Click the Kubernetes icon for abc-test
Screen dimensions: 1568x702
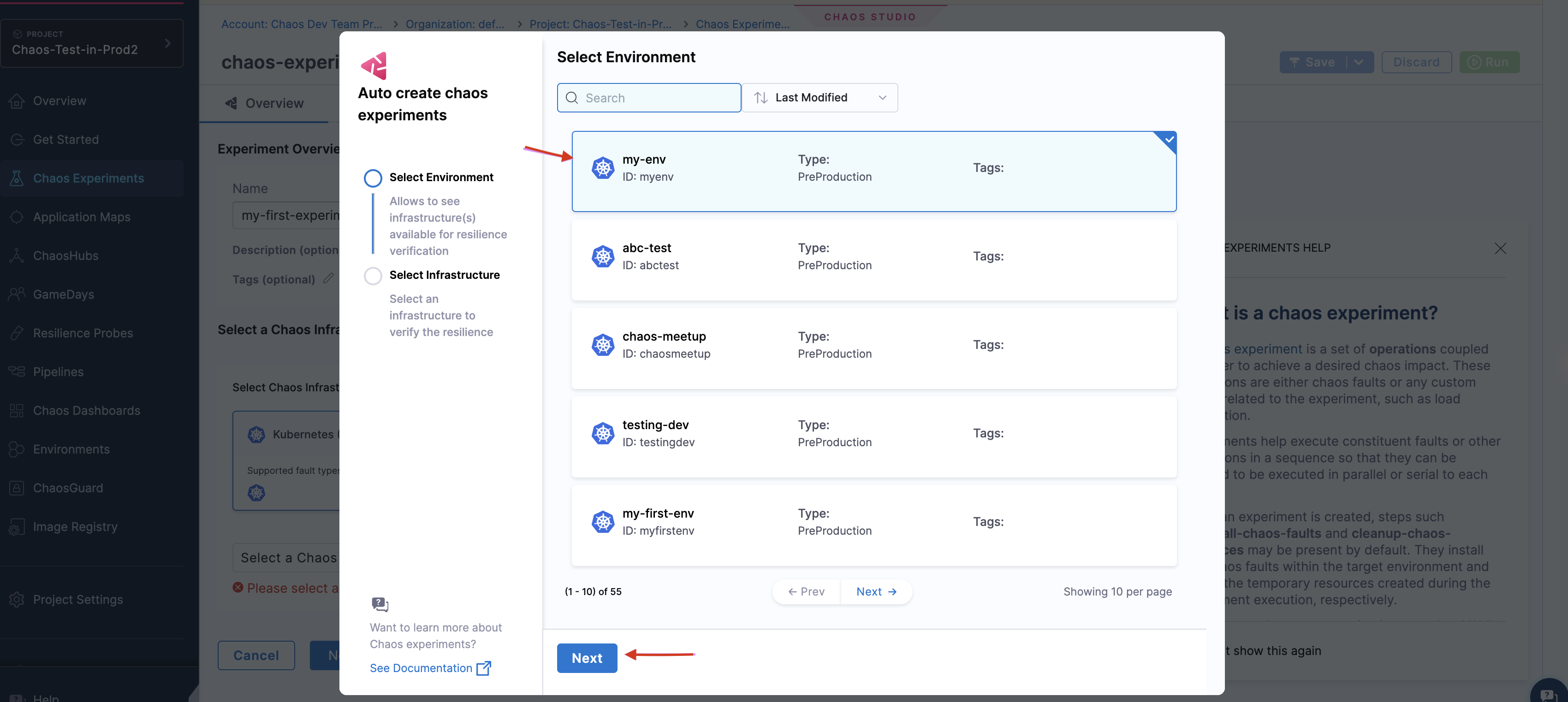coord(603,256)
